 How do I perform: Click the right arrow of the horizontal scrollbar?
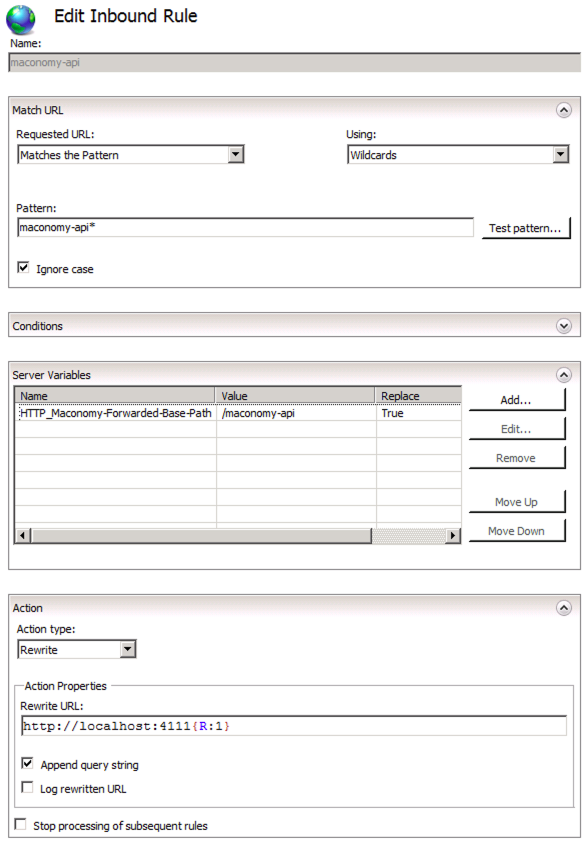[x=453, y=536]
